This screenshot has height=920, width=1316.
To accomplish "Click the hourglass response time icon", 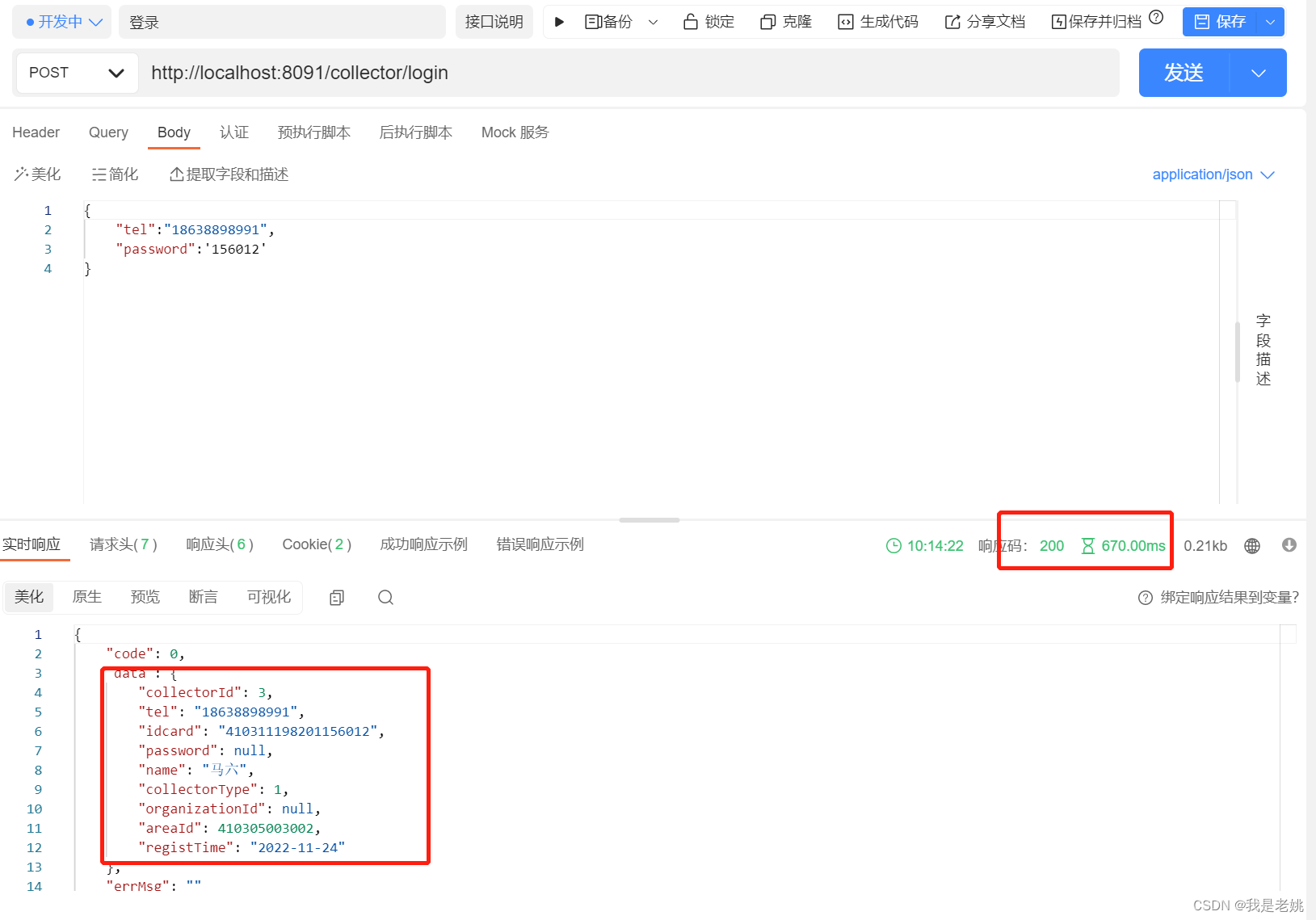I will click(x=1087, y=546).
